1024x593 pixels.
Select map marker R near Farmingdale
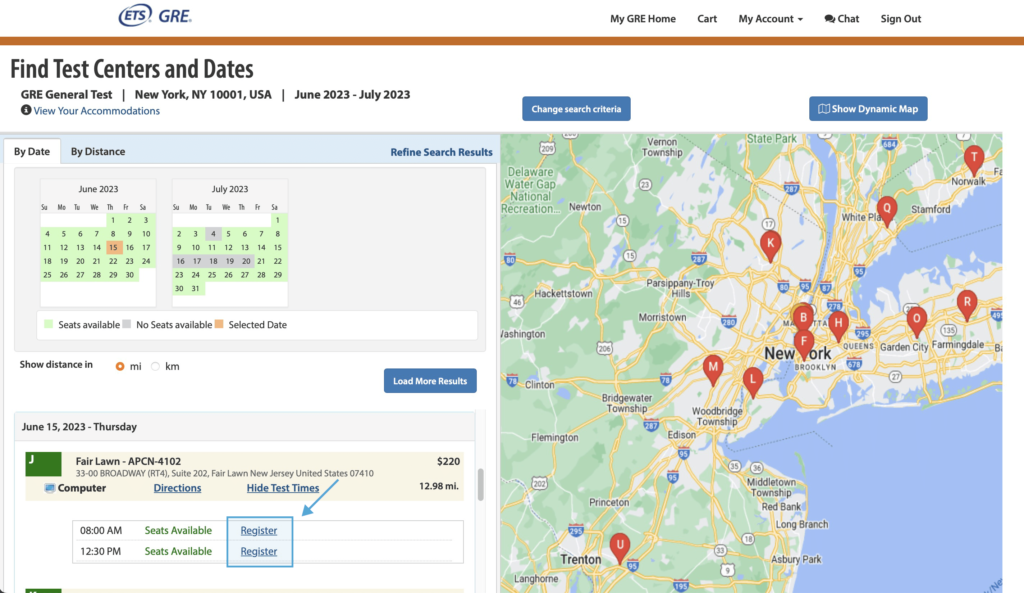(x=966, y=302)
